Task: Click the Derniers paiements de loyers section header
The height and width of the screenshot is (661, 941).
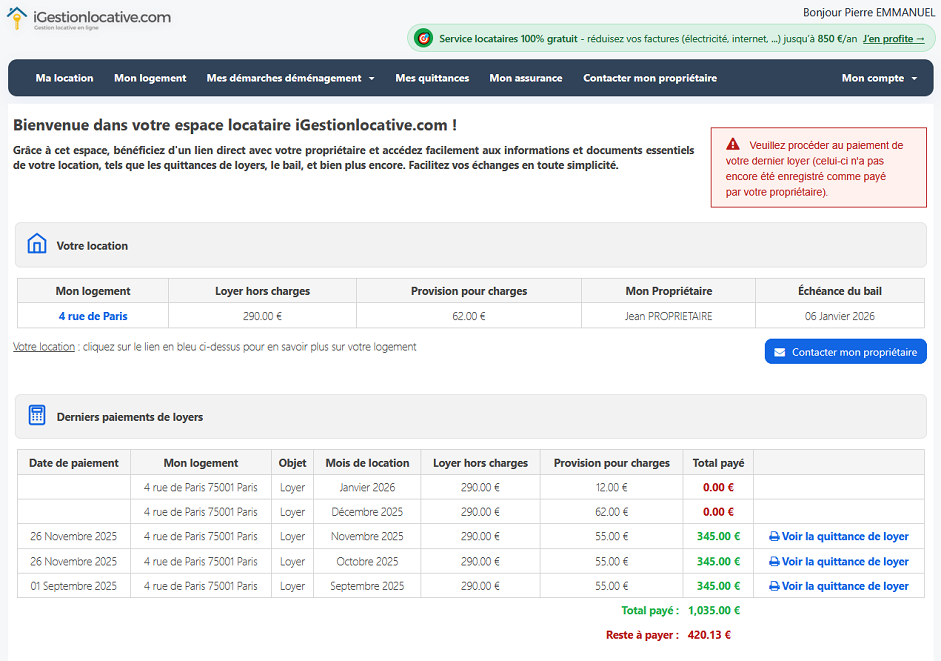Action: click(x=470, y=416)
